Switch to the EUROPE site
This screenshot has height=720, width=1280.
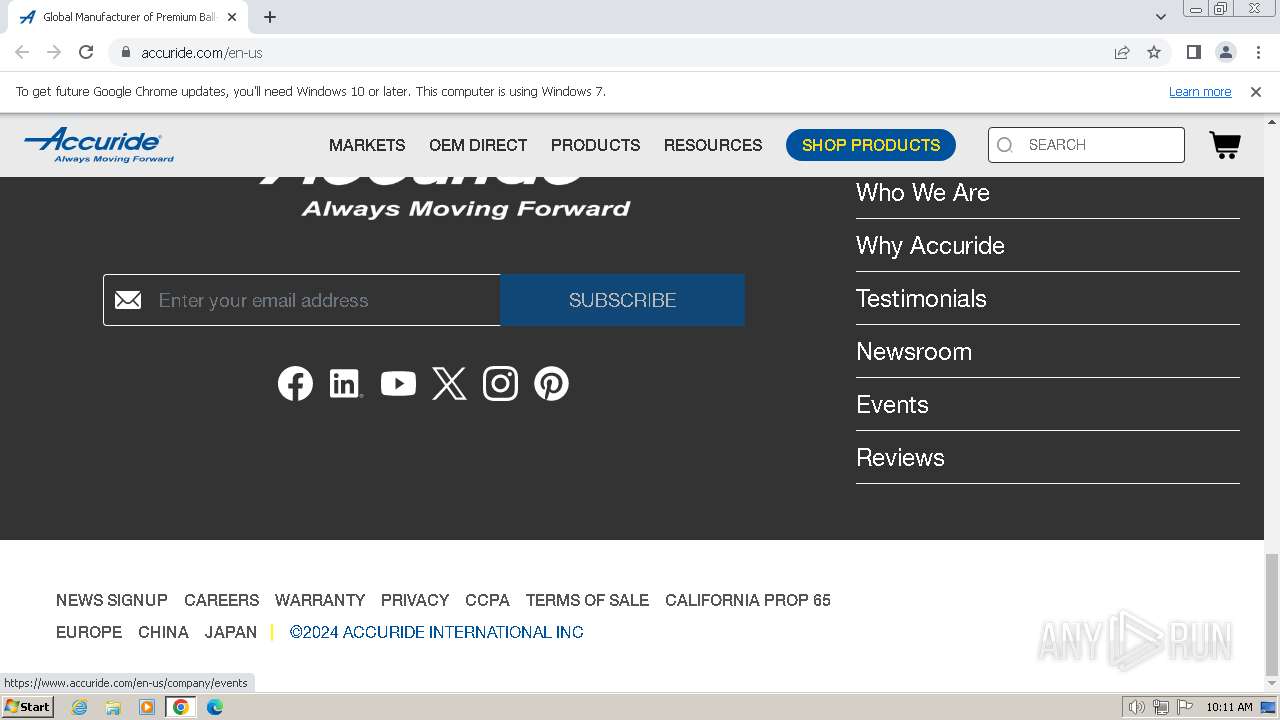pyautogui.click(x=89, y=632)
